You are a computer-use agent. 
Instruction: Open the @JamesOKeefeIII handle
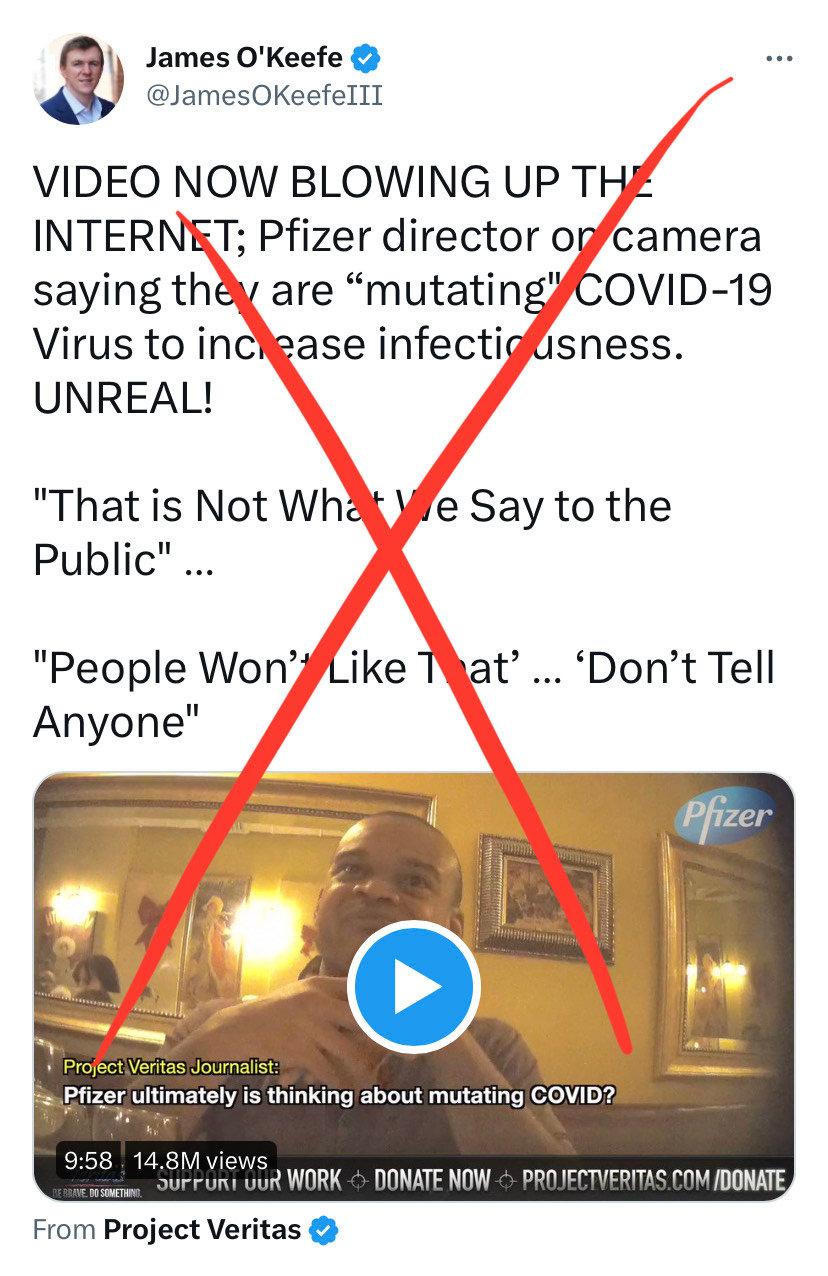pos(264,96)
